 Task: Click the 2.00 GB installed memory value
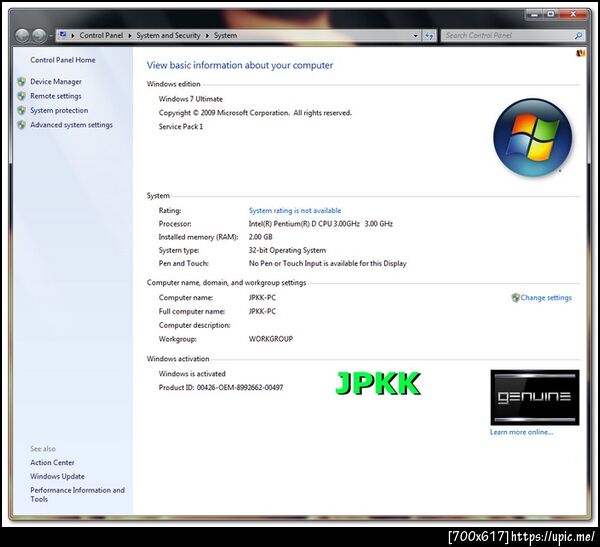point(261,237)
